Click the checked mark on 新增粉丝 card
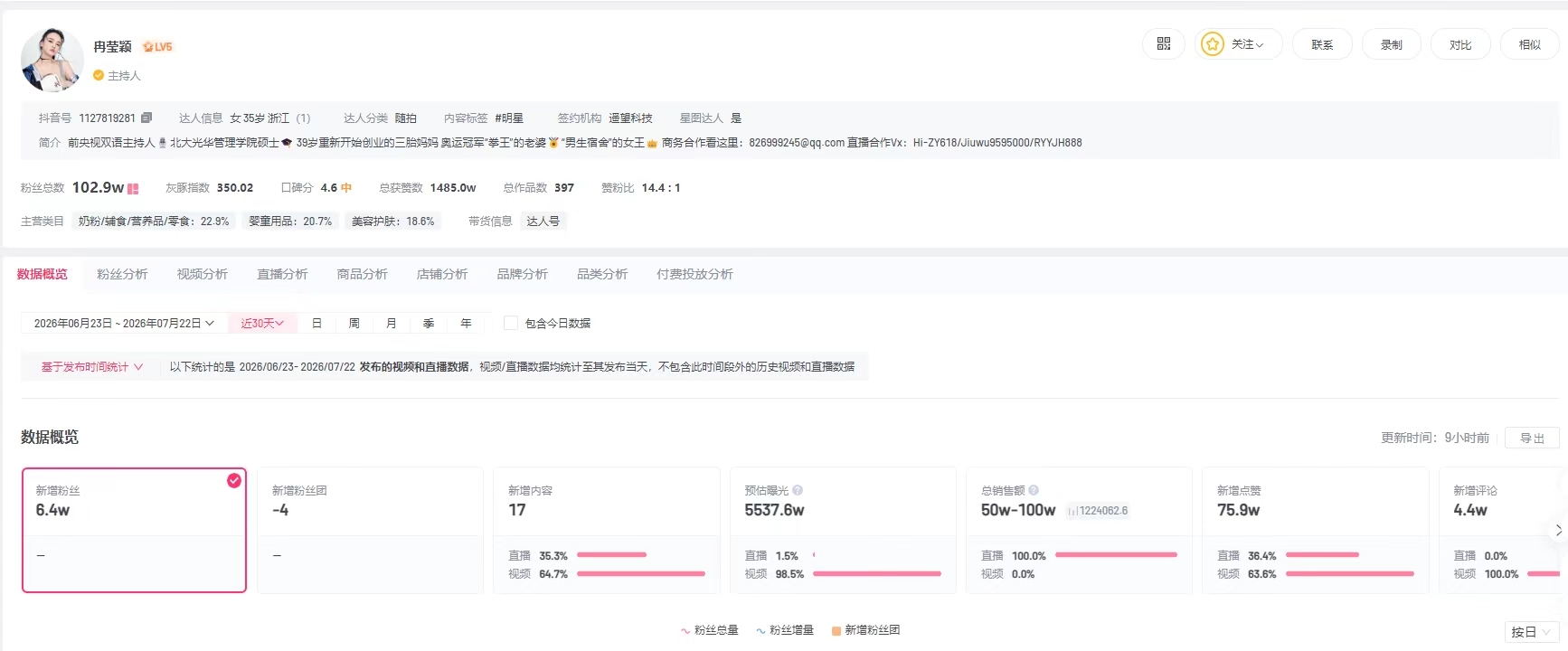The height and width of the screenshot is (651, 1568). click(x=234, y=480)
